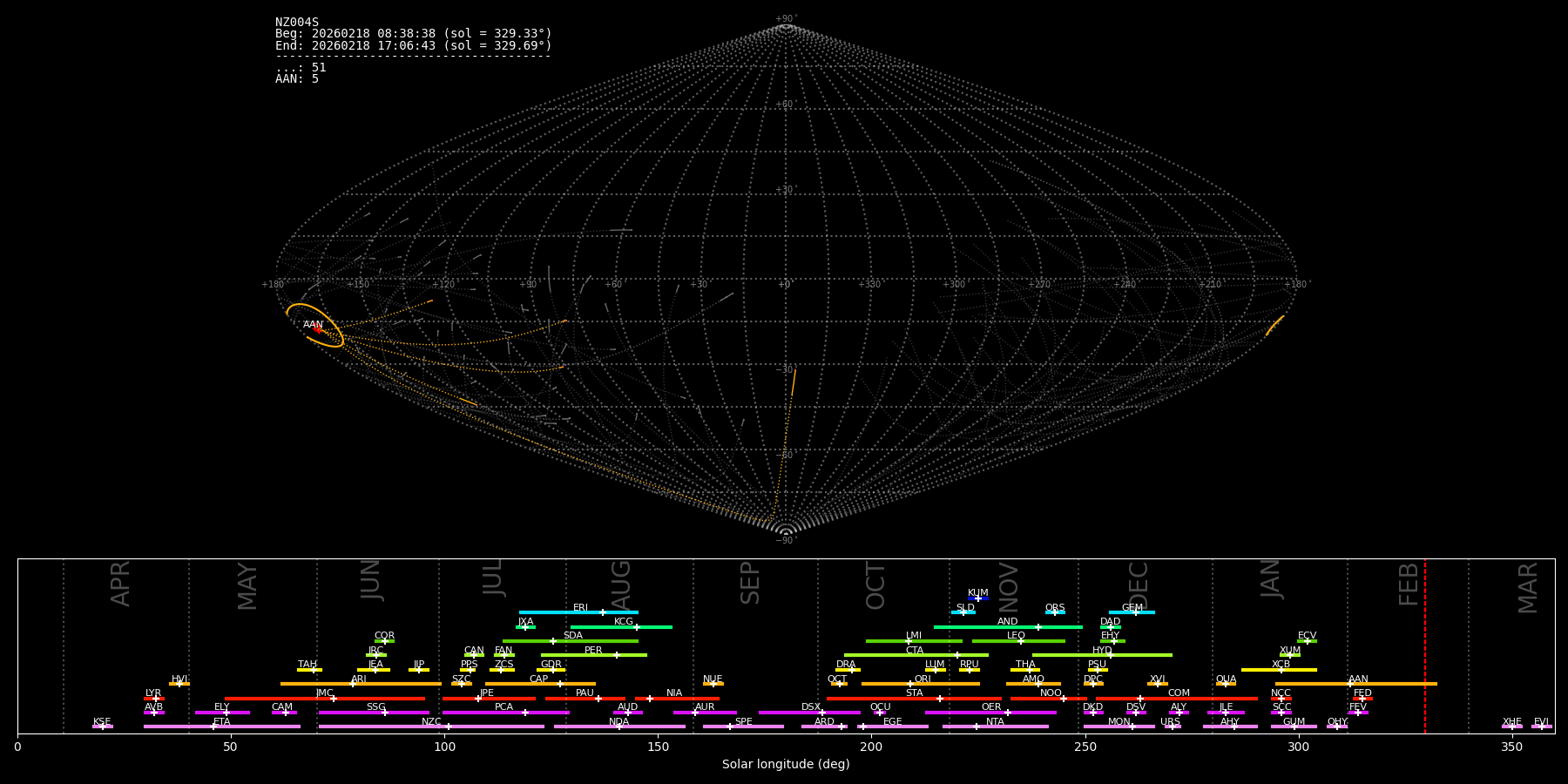The image size is (1568, 784).
Task: Click the +90 north pole label
Action: (786, 19)
